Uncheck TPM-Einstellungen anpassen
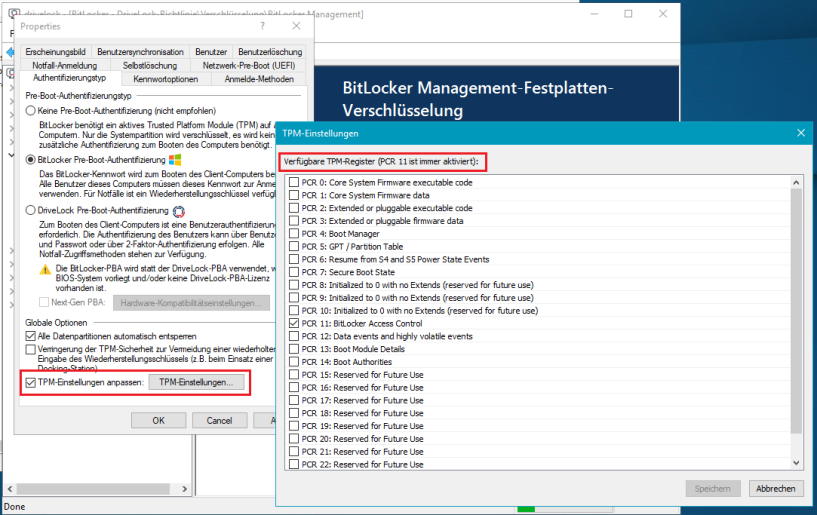Screen dimensions: 817x515 [31, 383]
